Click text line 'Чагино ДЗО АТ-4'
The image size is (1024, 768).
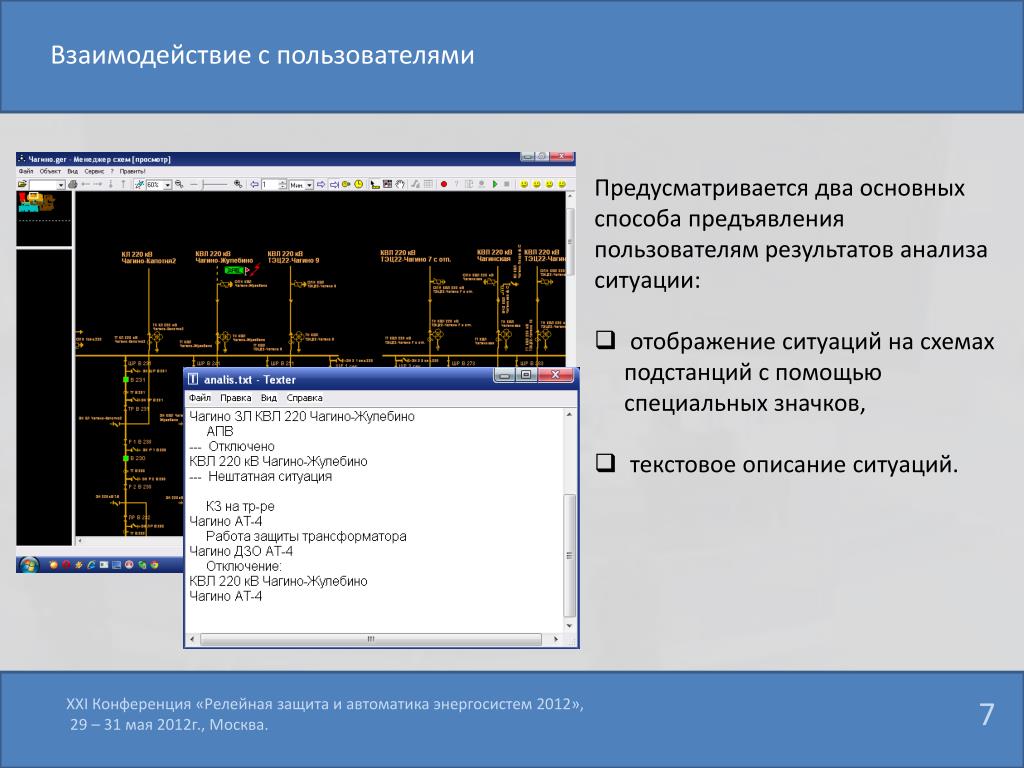click(x=241, y=552)
